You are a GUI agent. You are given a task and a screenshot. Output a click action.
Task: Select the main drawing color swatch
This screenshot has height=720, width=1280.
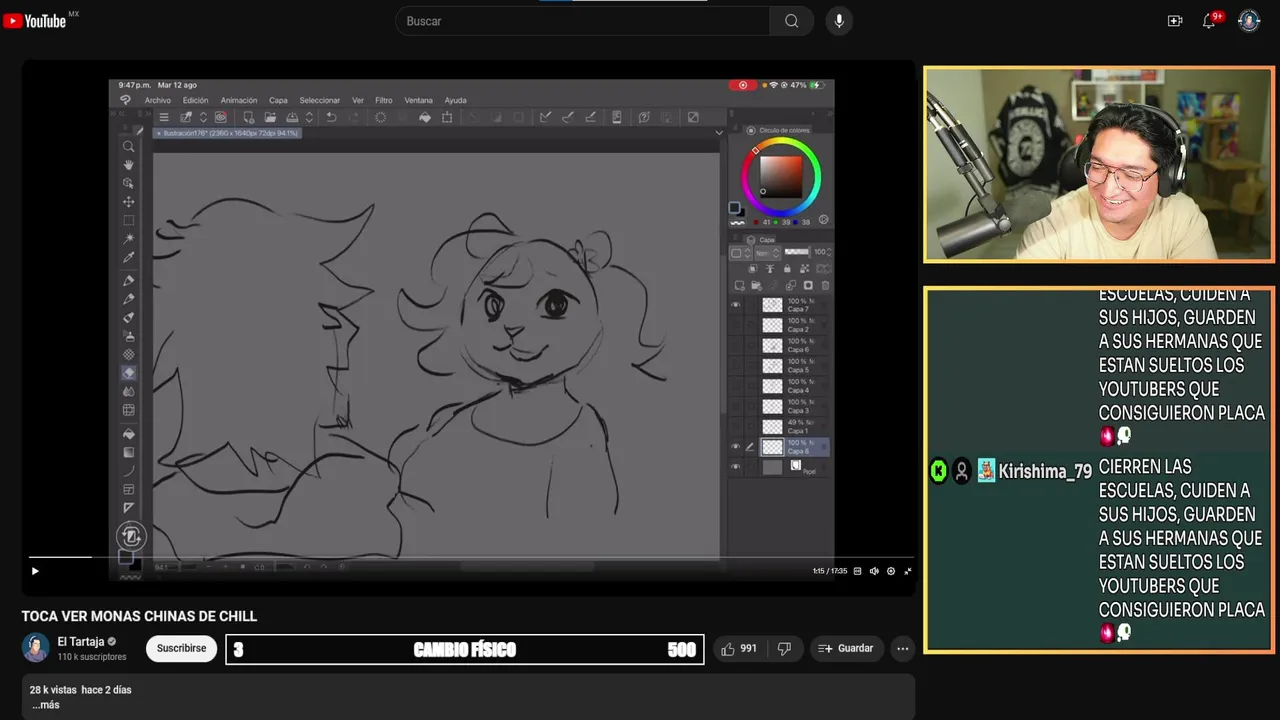click(734, 208)
